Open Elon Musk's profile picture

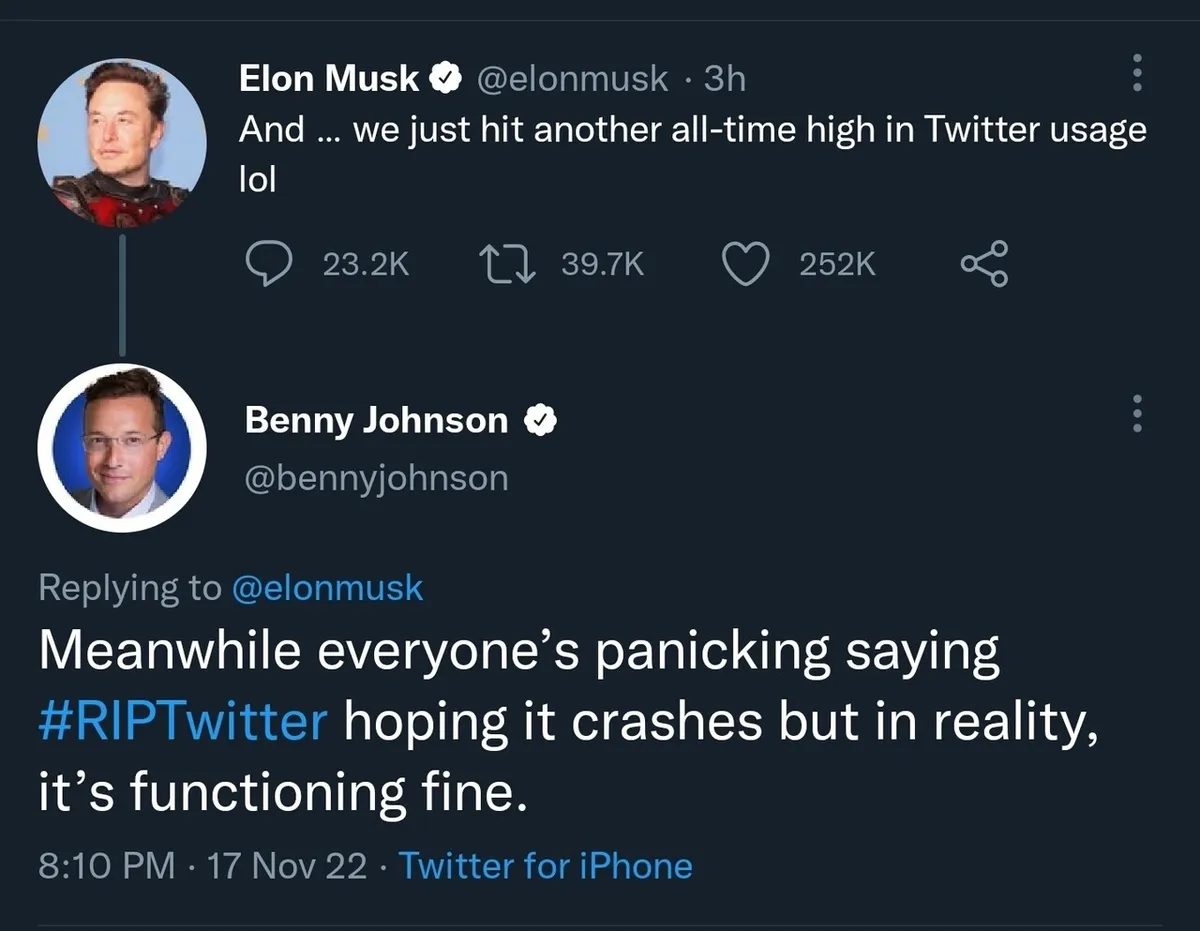122,142
